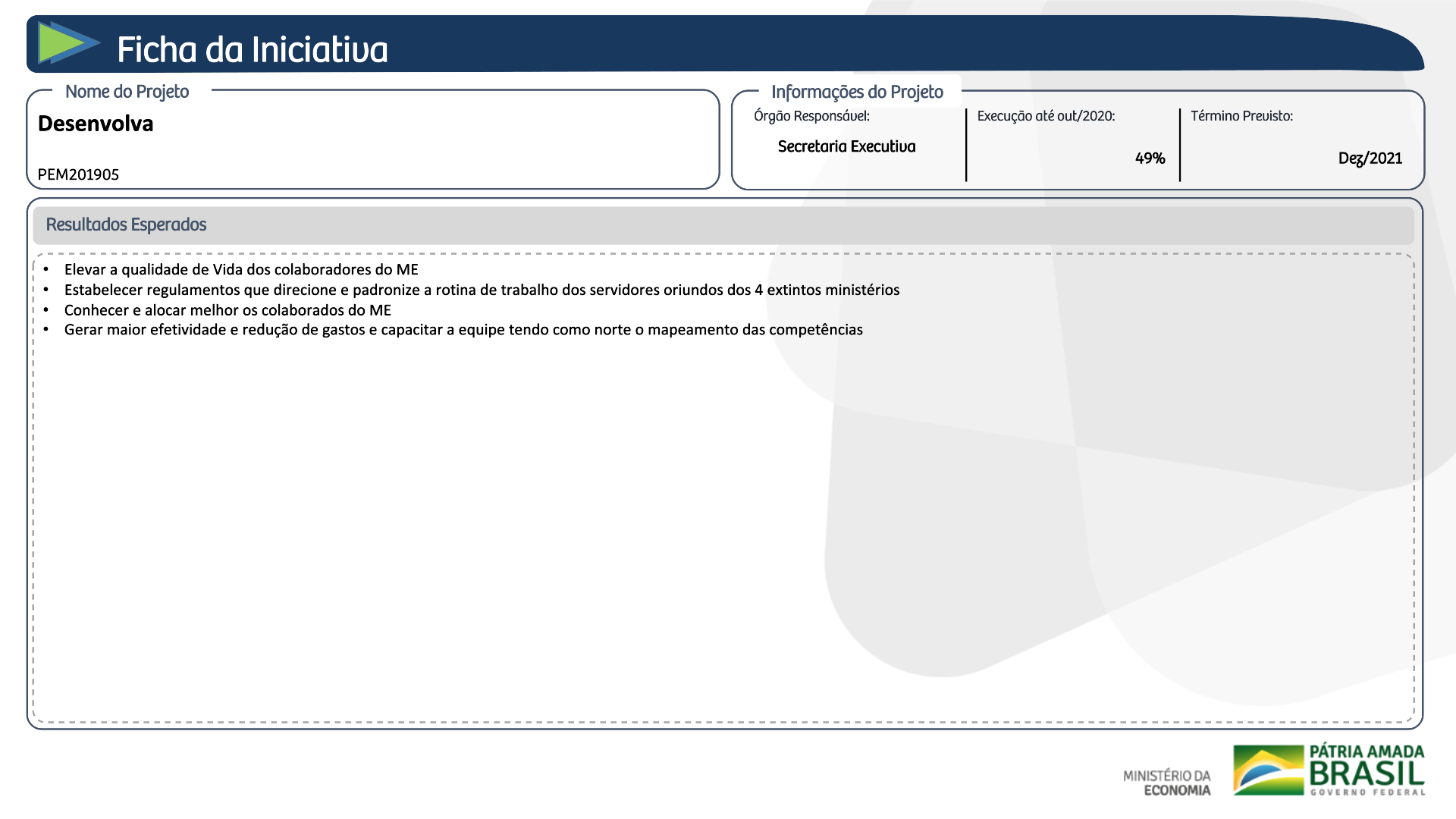
Task: Click the bullet Conhecer e alocar melhor
Action: click(x=227, y=310)
